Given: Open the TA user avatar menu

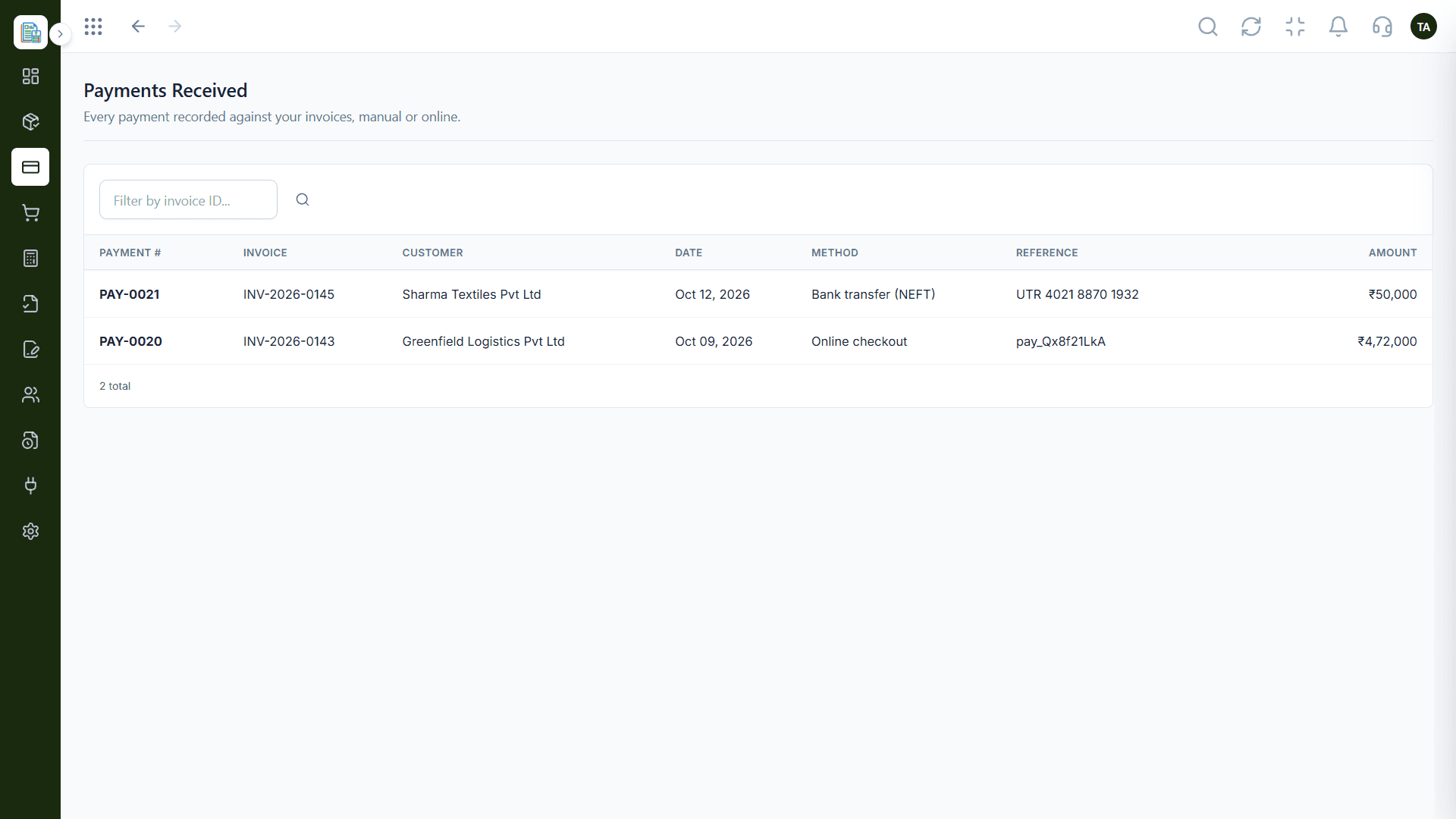Looking at the screenshot, I should pos(1423,27).
